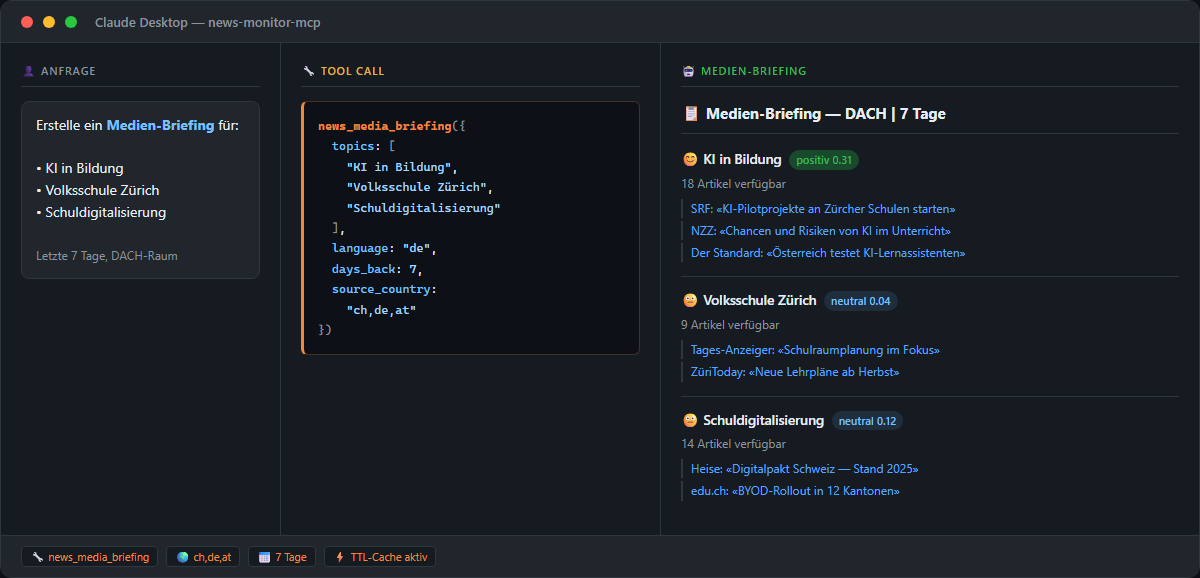The image size is (1200, 578).
Task: Click the news_media_briefing function name in code
Action: (385, 126)
